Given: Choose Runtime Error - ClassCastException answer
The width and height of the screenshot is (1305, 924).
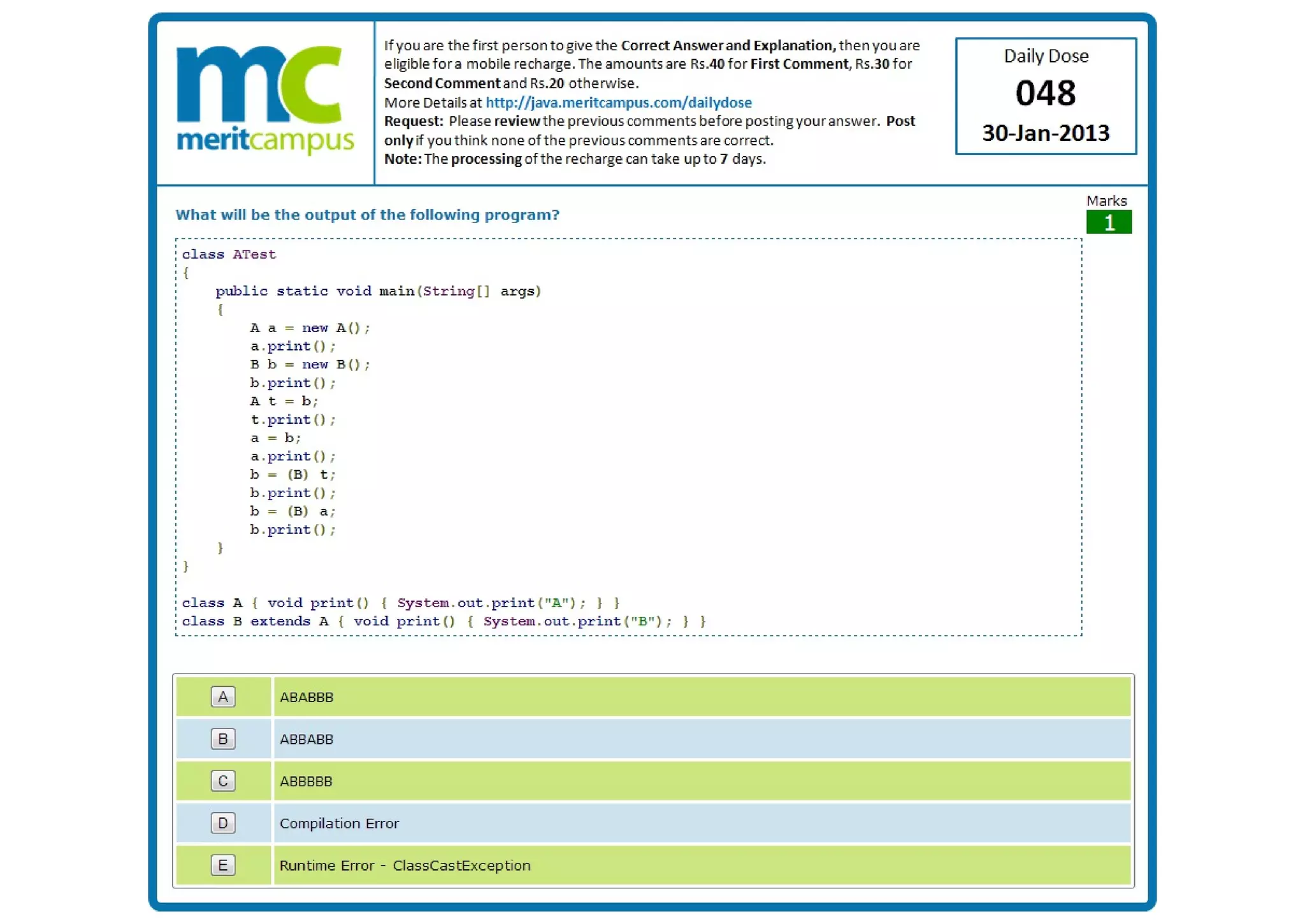Looking at the screenshot, I should pyautogui.click(x=405, y=865).
